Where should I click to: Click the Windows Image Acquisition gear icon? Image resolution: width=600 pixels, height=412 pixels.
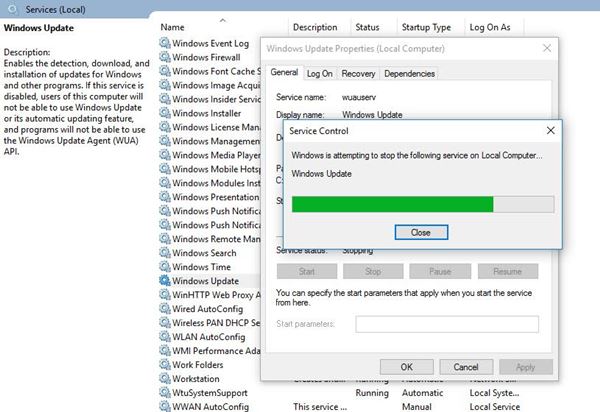(165, 85)
